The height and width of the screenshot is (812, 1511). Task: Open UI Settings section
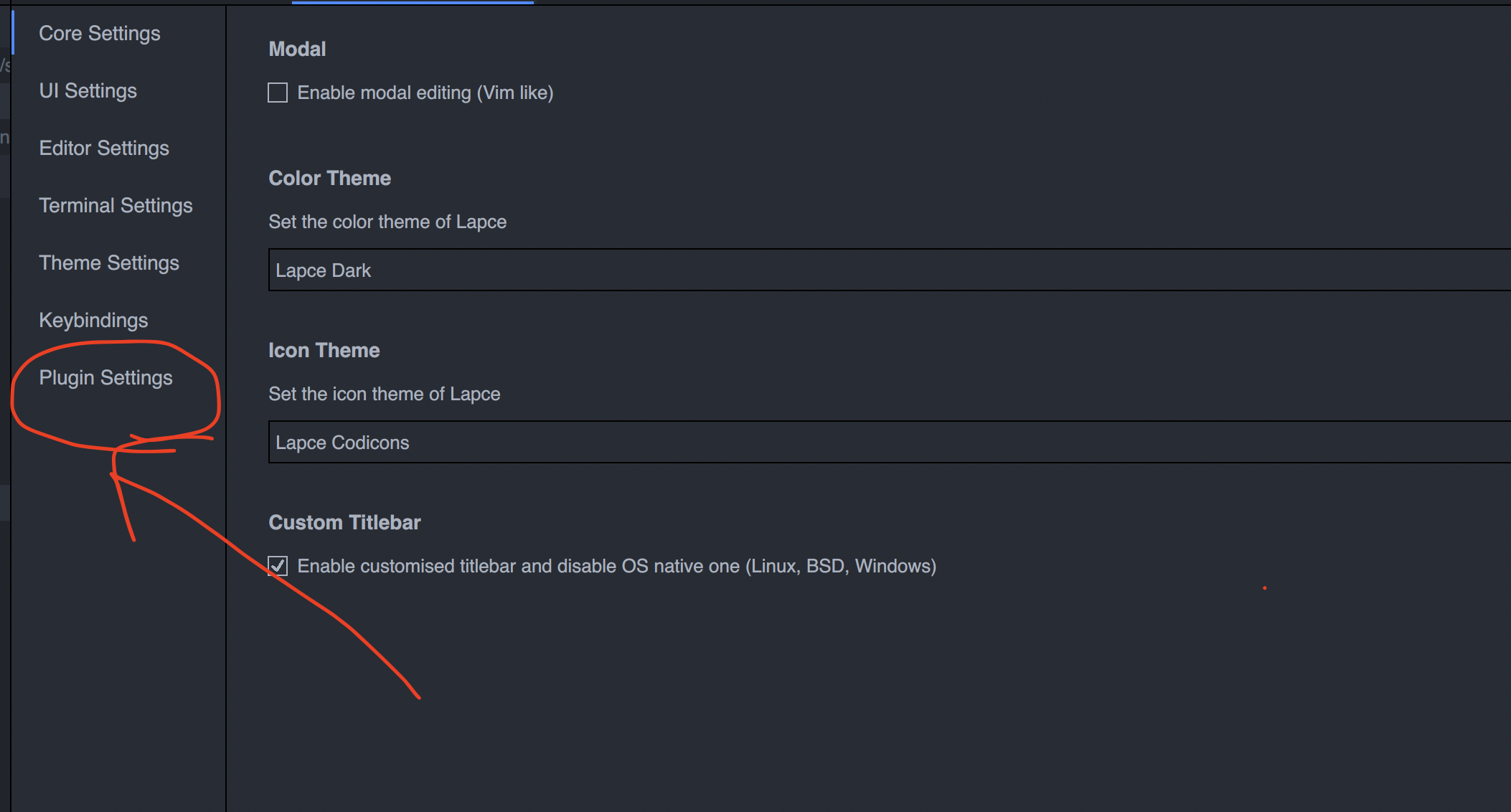click(x=88, y=90)
